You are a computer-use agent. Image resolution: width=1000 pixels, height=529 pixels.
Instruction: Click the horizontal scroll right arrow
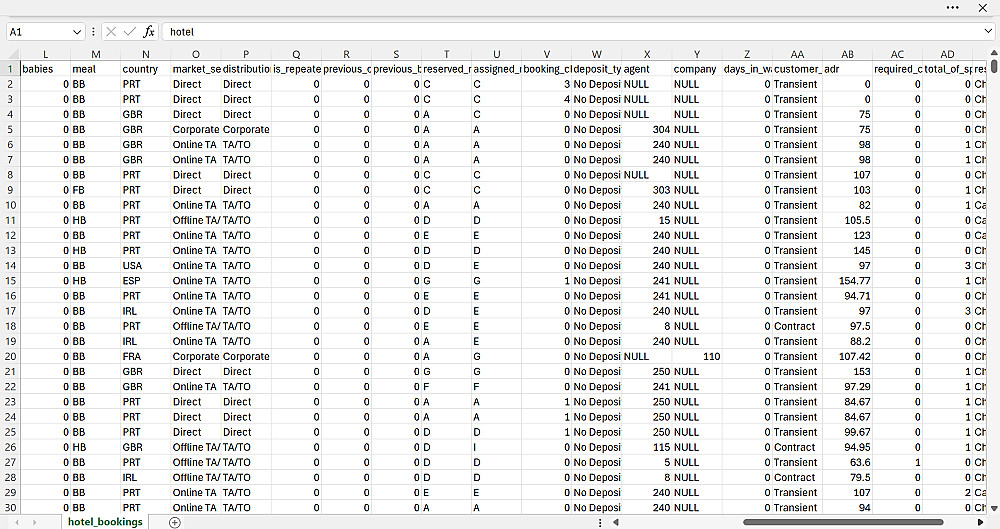(980, 522)
